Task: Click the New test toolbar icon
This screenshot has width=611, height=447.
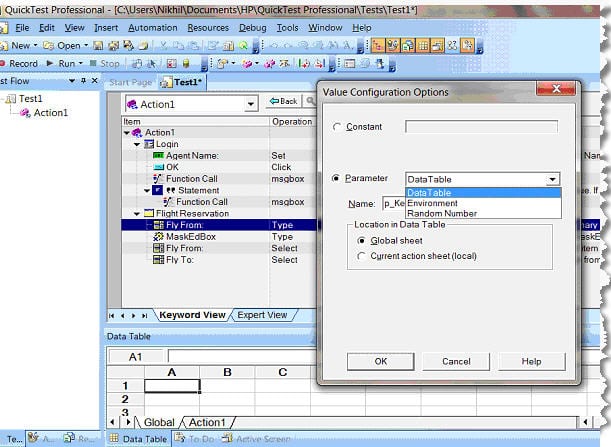Action: (4, 46)
